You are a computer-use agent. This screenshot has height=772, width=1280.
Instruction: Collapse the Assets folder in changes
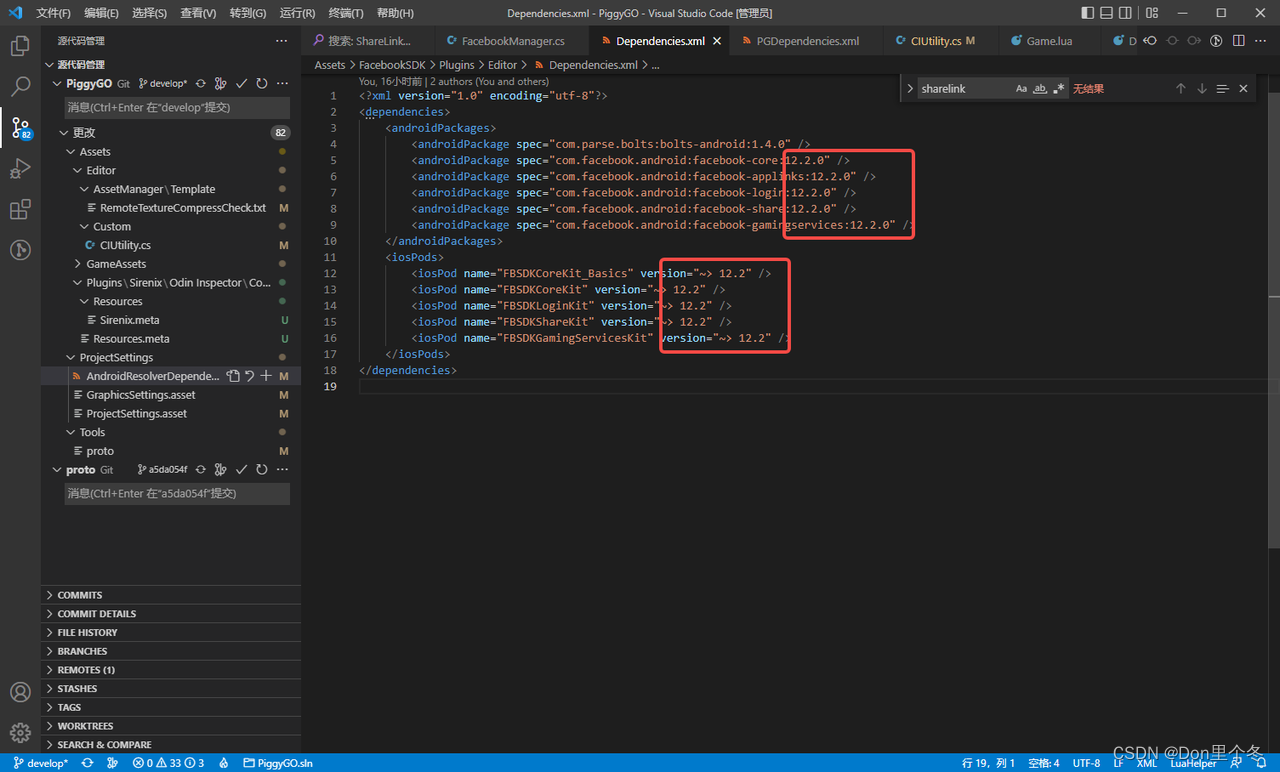click(x=70, y=152)
